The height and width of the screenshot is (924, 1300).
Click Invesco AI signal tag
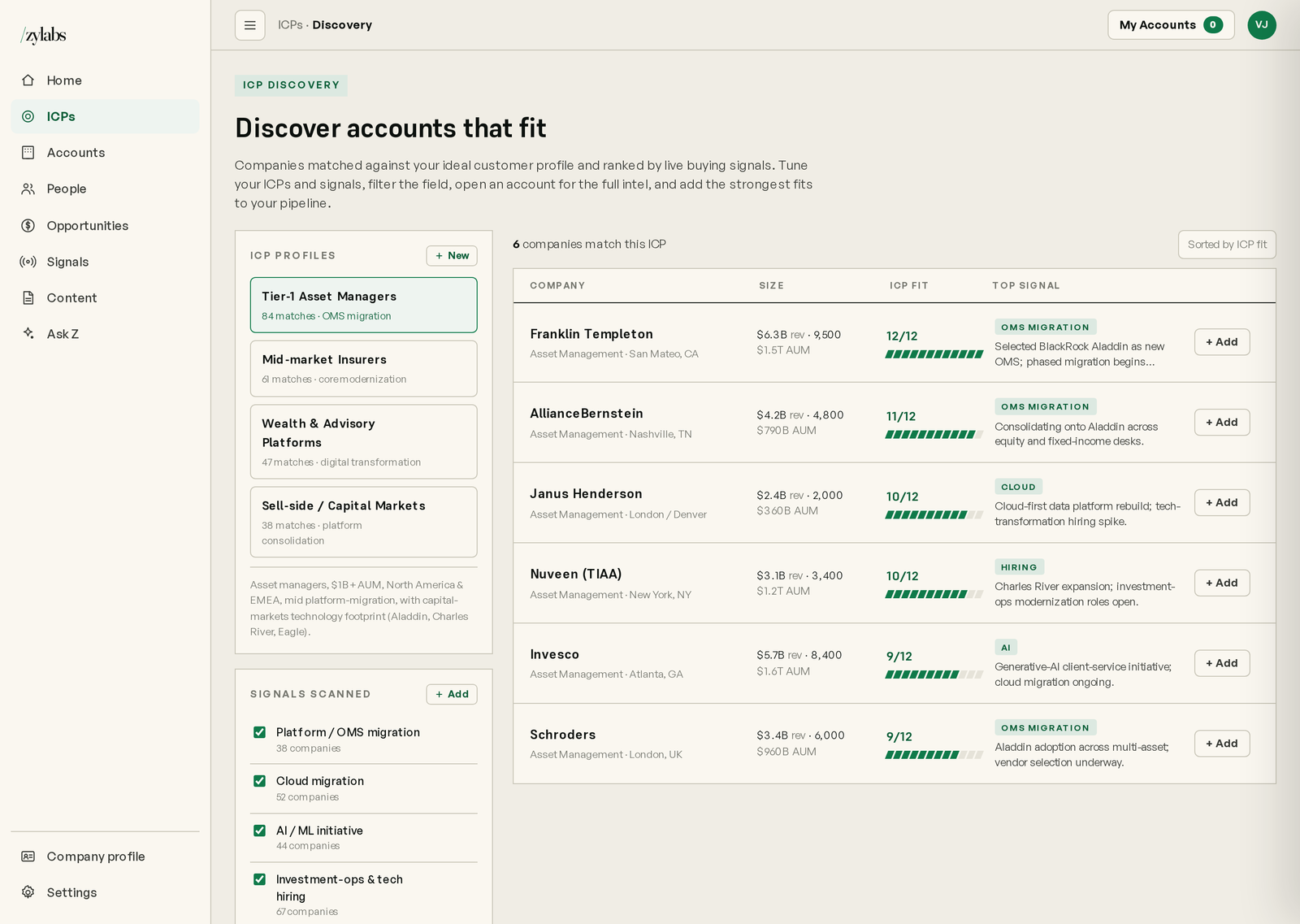click(x=1006, y=648)
